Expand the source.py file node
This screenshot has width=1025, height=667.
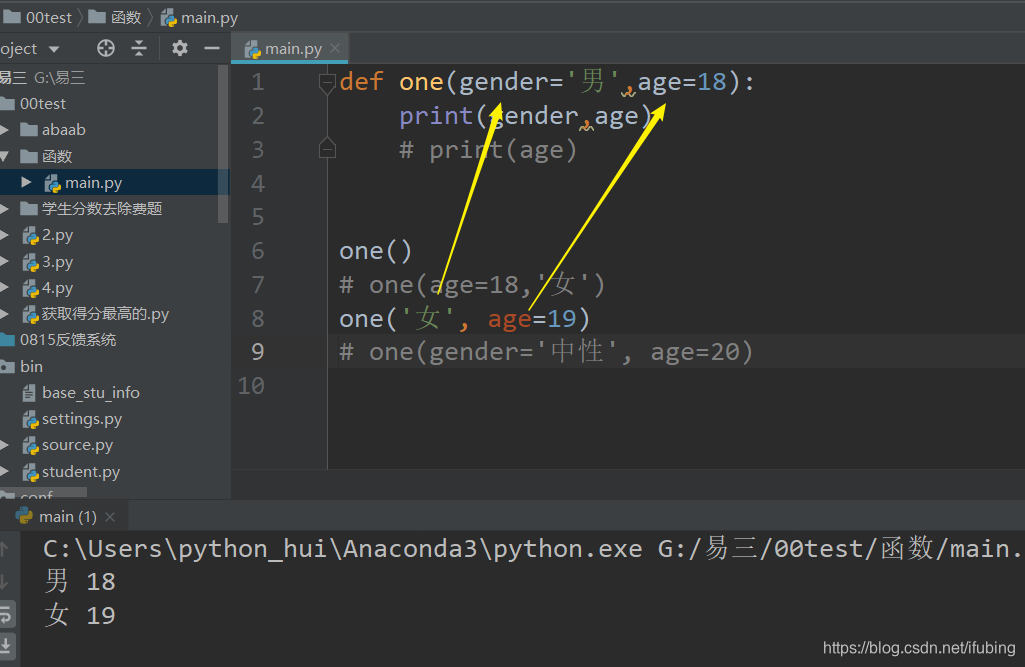(x=4, y=445)
